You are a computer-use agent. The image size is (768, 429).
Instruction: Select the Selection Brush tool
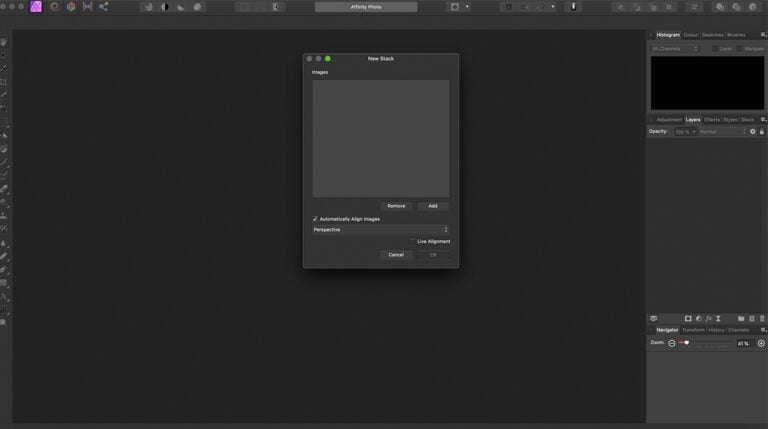tap(3, 95)
